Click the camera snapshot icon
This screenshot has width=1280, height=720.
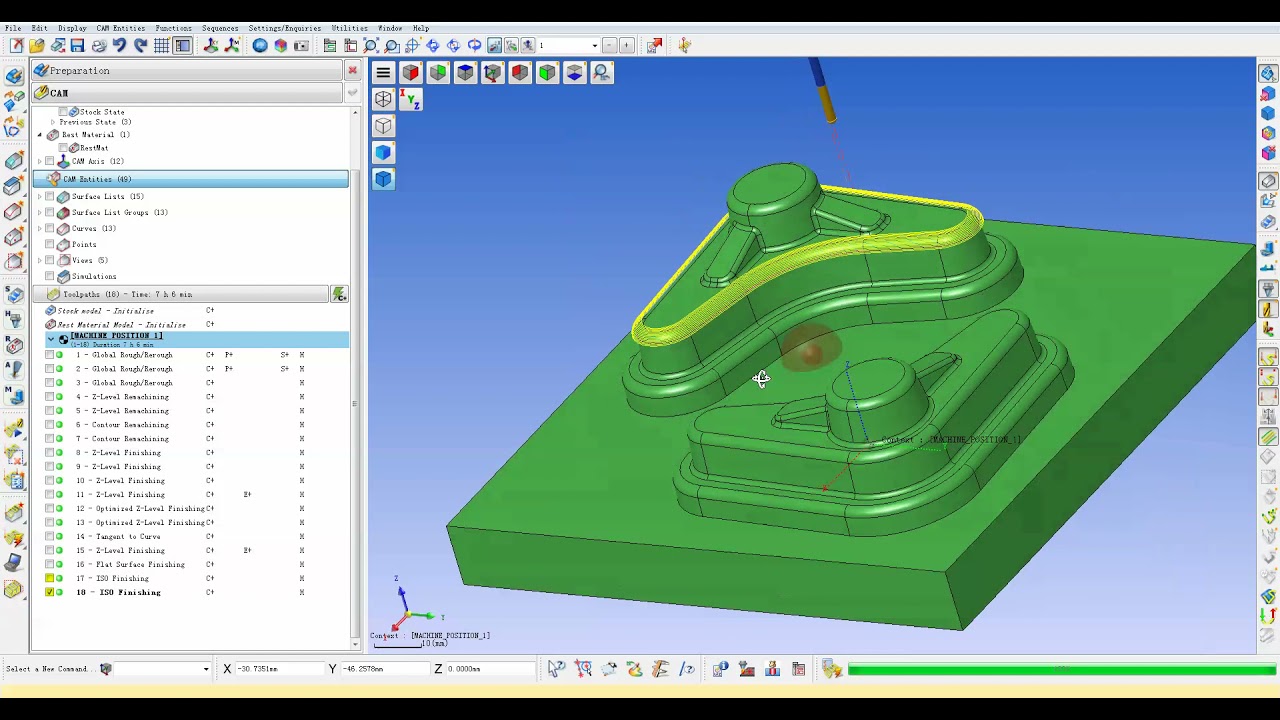[301, 45]
